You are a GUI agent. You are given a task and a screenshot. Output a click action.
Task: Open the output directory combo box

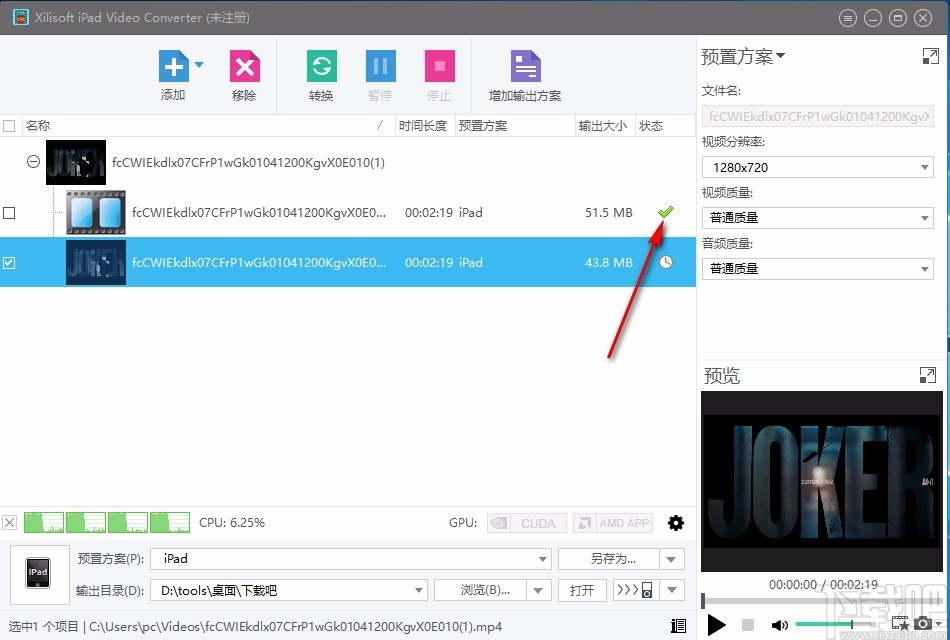(x=288, y=590)
